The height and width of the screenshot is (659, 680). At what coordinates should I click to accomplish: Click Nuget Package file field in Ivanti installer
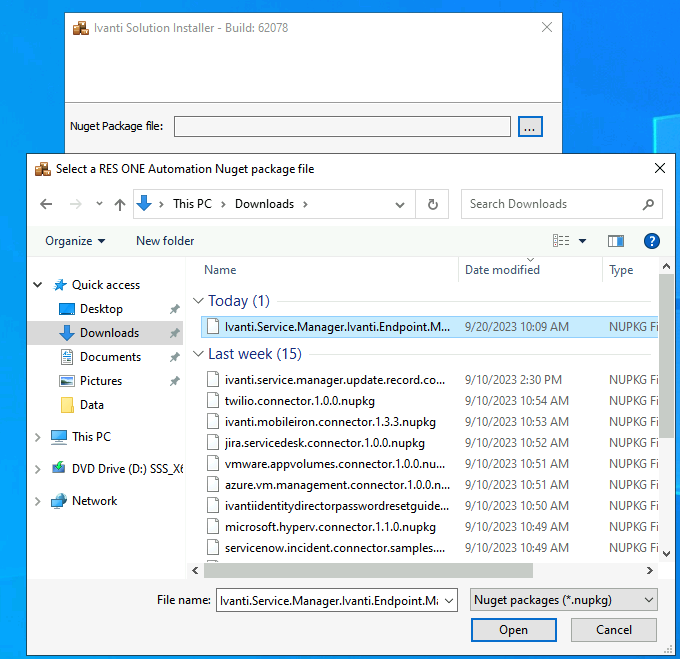point(342,127)
